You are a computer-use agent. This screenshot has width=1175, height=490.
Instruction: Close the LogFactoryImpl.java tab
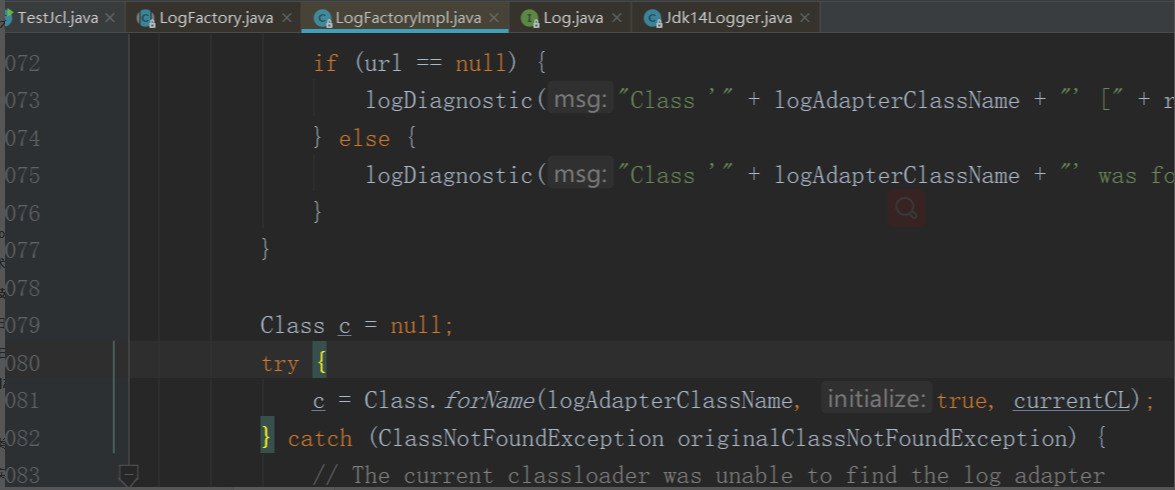494,17
